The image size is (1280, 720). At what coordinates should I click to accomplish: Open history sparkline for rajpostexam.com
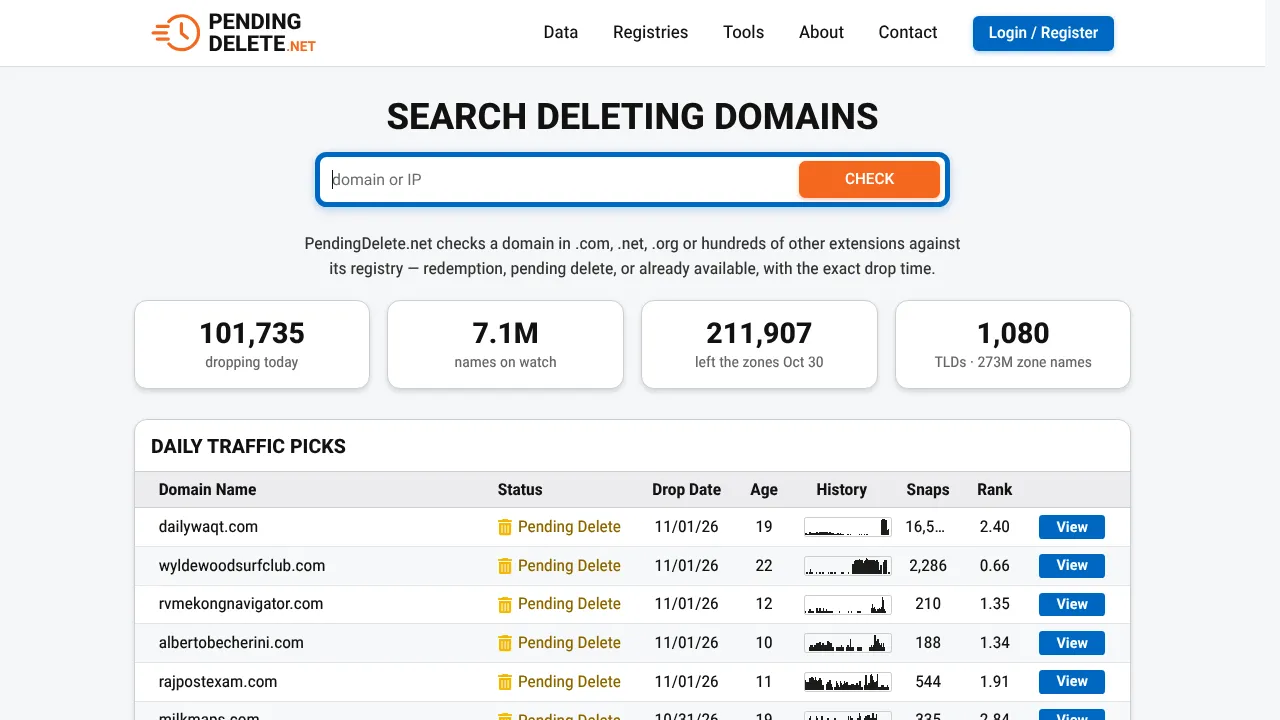848,682
